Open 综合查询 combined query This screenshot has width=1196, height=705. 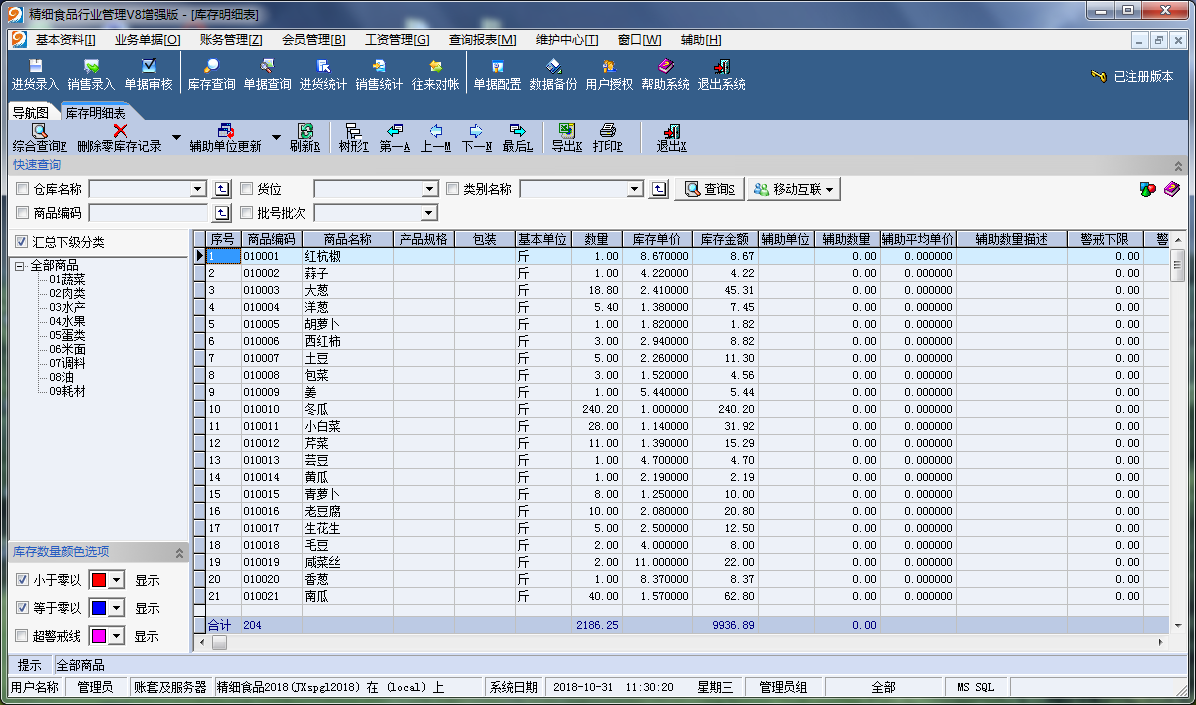[x=40, y=138]
